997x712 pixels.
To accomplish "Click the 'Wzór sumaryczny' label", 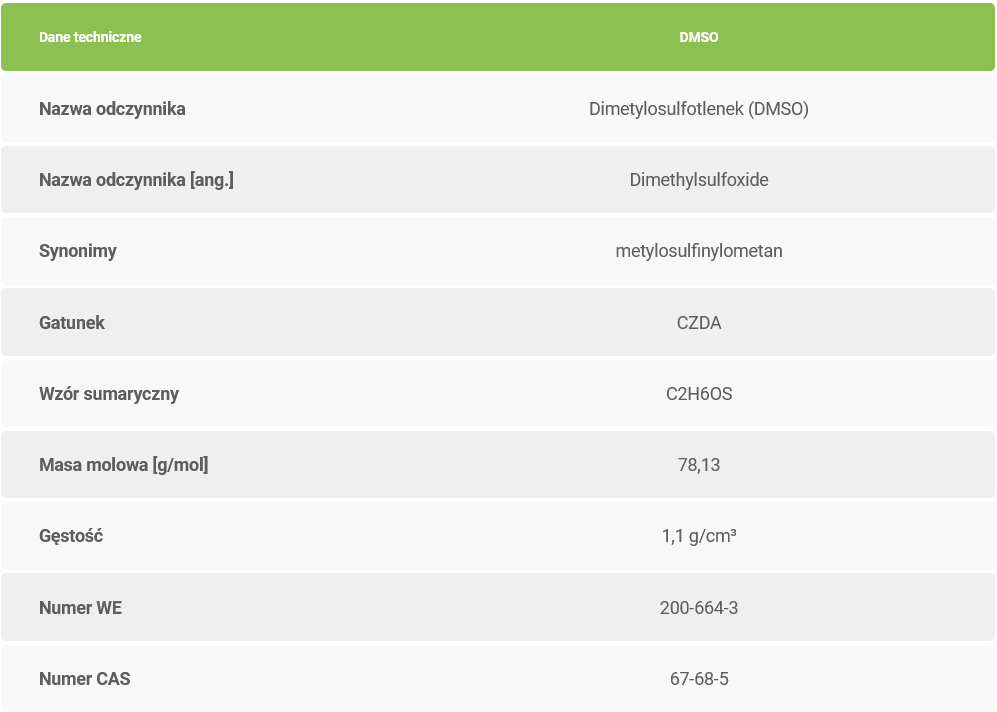I will (x=109, y=393).
